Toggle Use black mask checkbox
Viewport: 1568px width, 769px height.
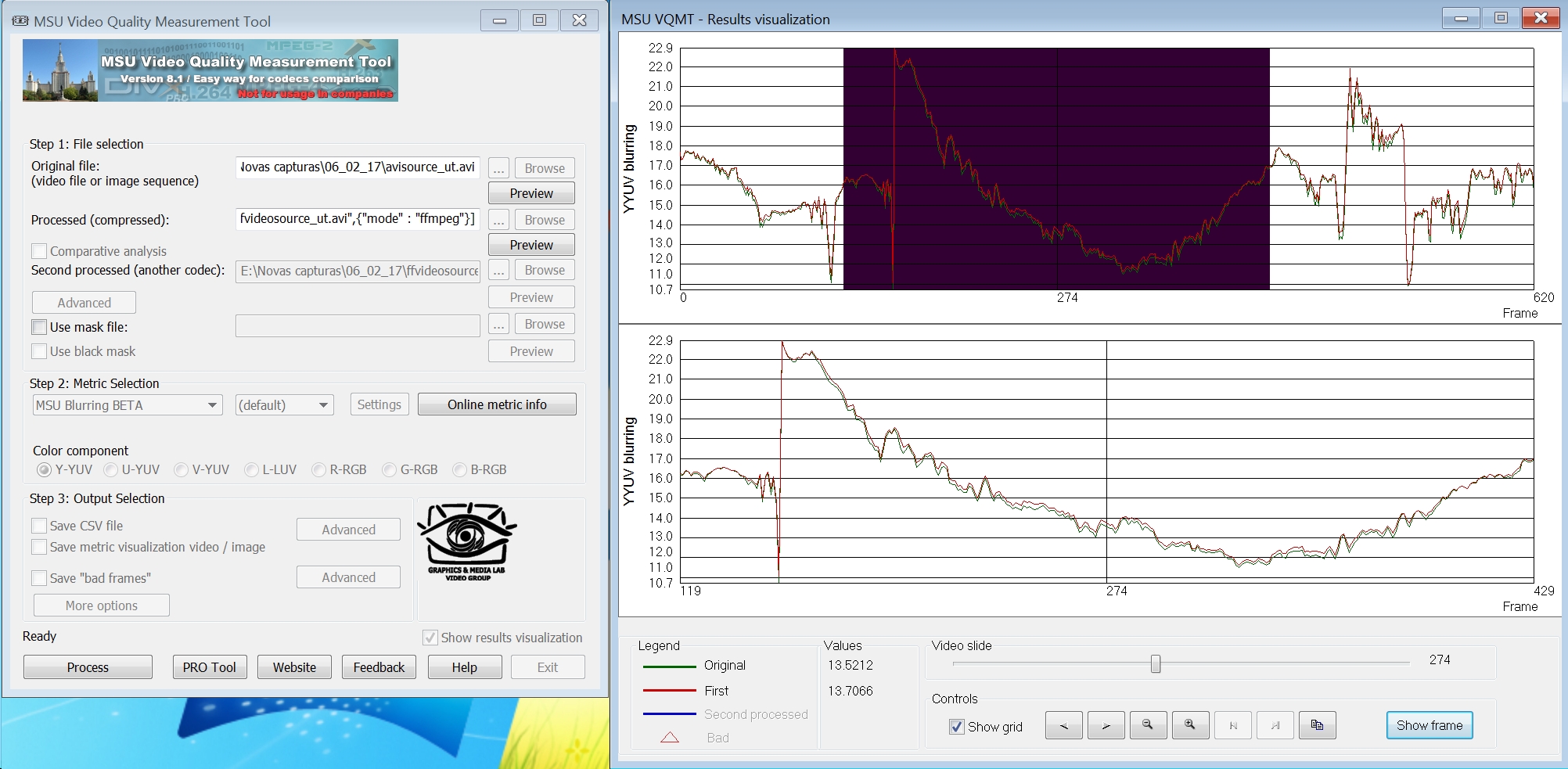pyautogui.click(x=39, y=351)
